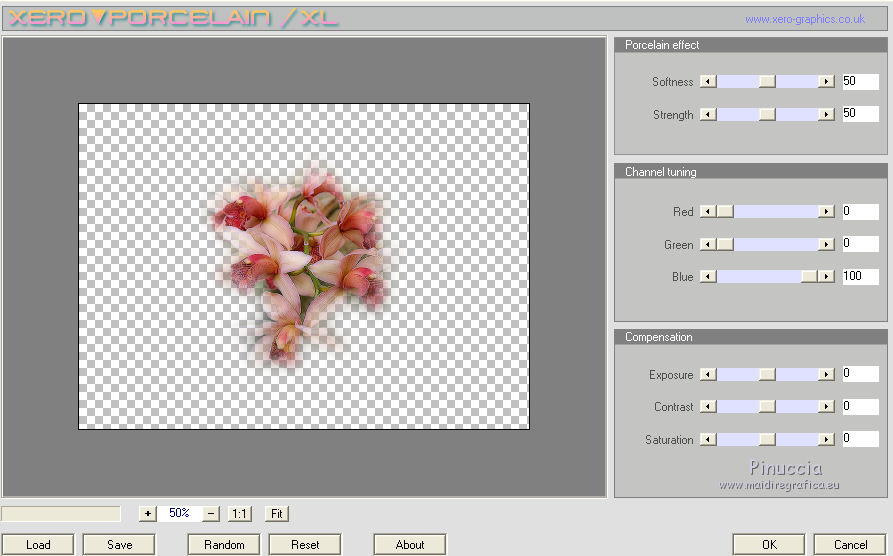Click the Contrast slider left arrow
This screenshot has height=556, width=893.
pyautogui.click(x=708, y=406)
